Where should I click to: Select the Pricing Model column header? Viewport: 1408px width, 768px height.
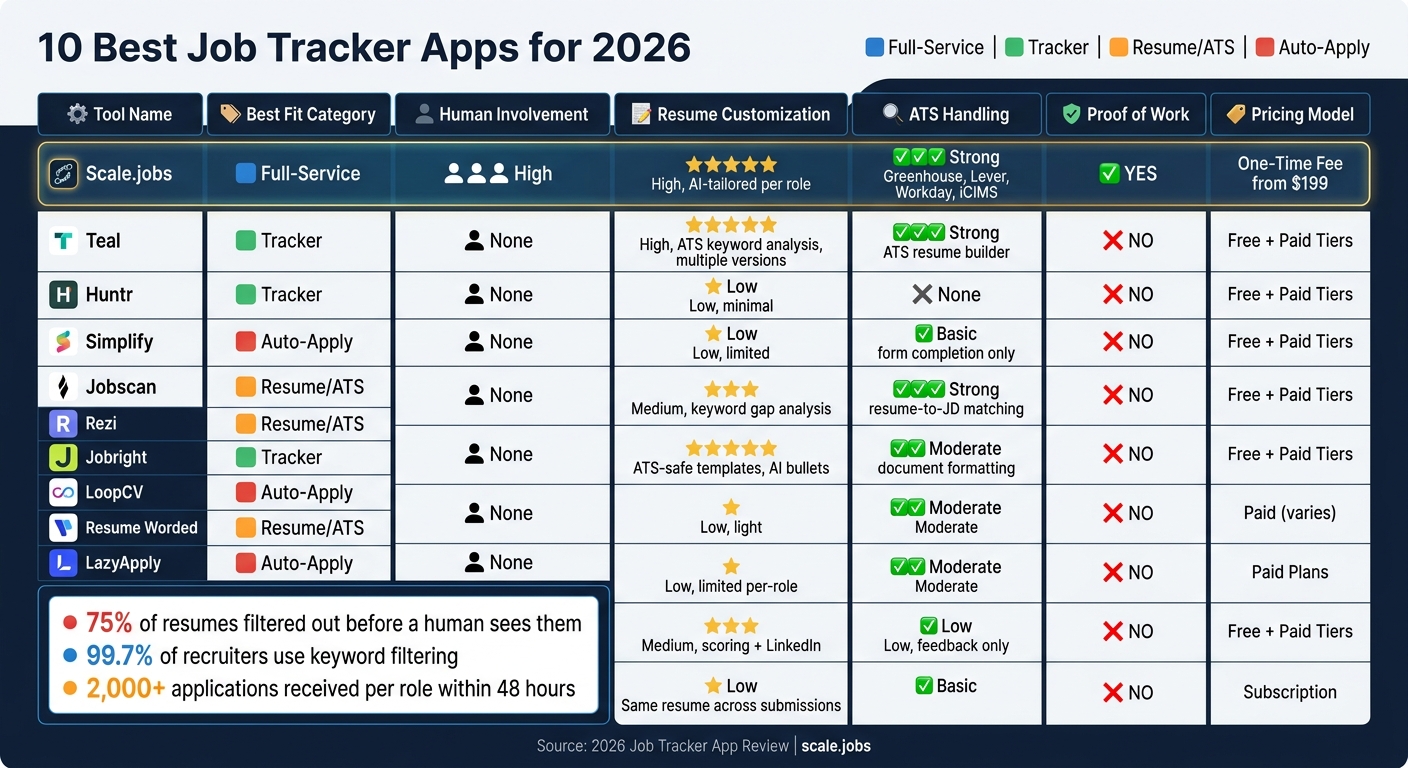point(1290,114)
